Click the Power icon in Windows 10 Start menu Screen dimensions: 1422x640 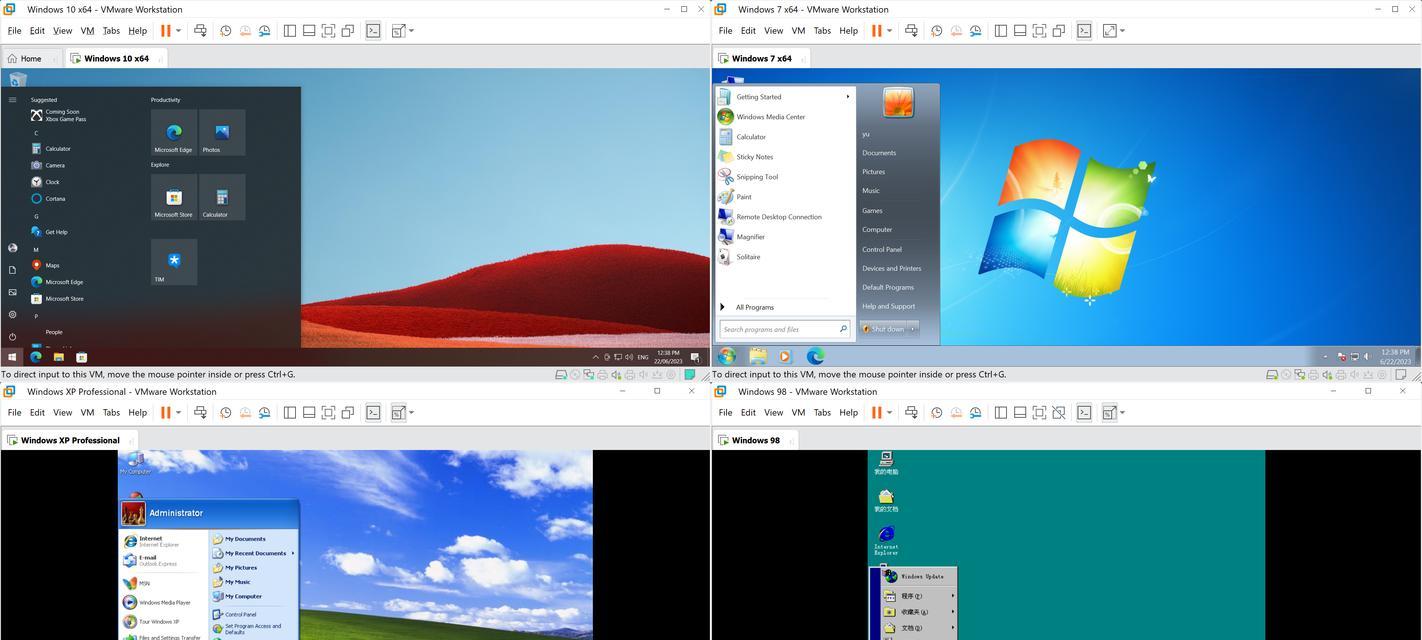click(x=12, y=337)
